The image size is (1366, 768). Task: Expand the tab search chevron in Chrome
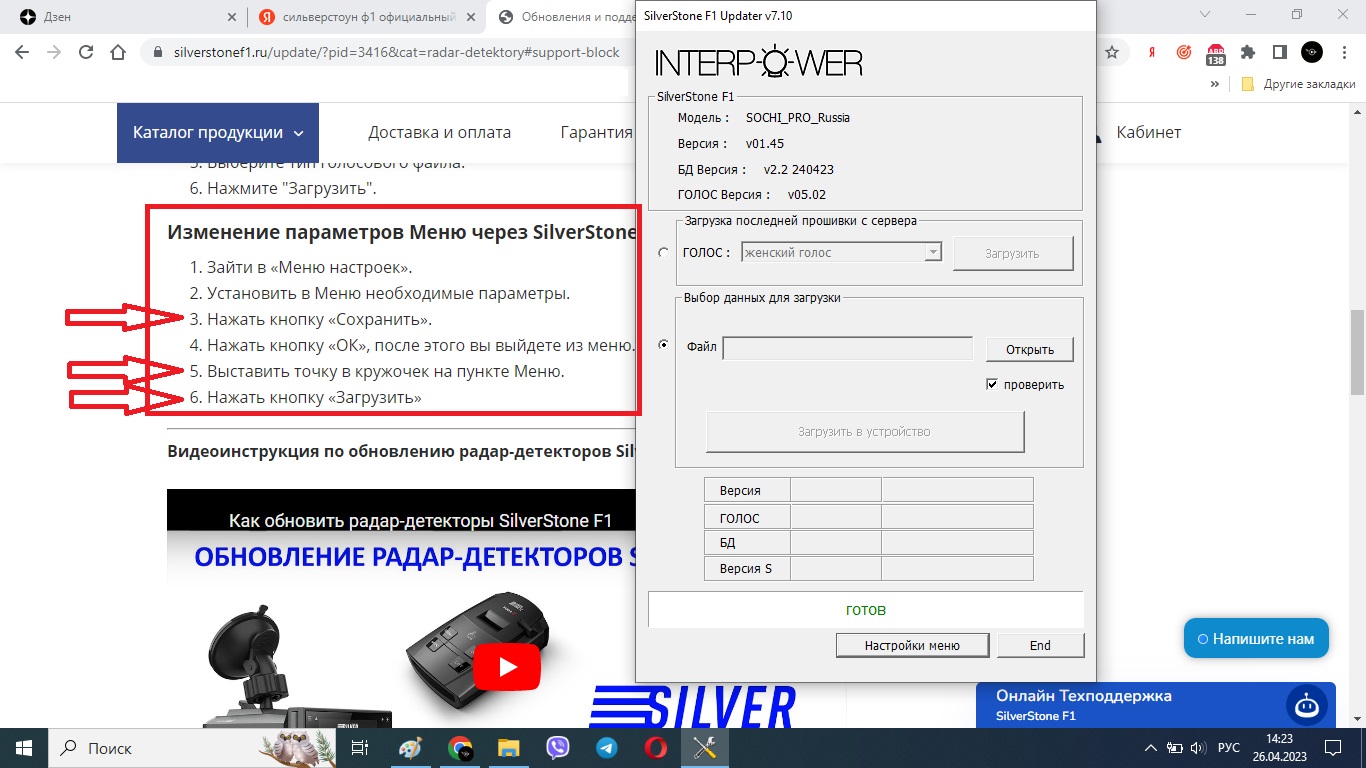coord(1204,15)
